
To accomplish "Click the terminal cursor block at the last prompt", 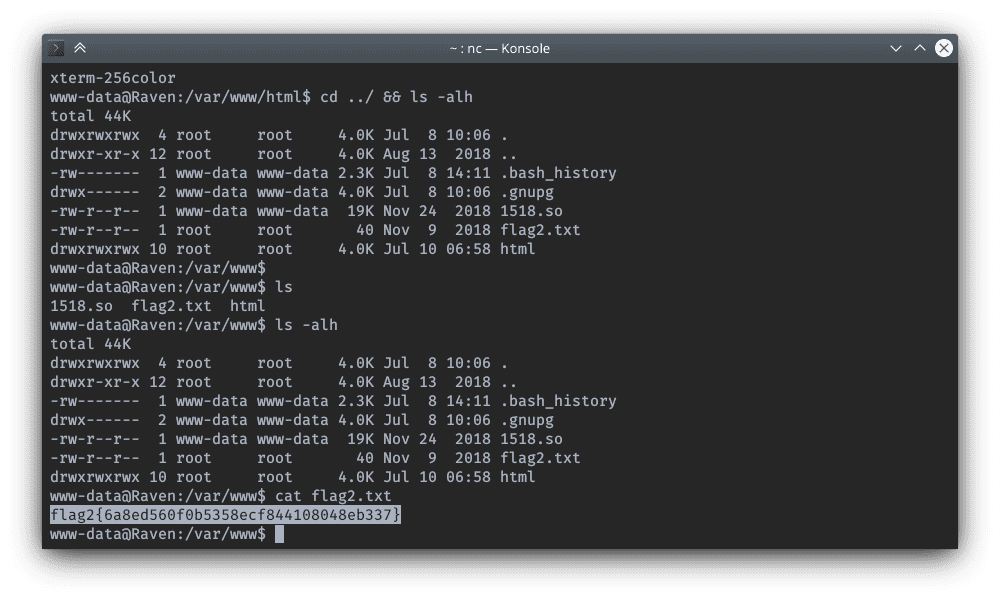I will (x=279, y=534).
